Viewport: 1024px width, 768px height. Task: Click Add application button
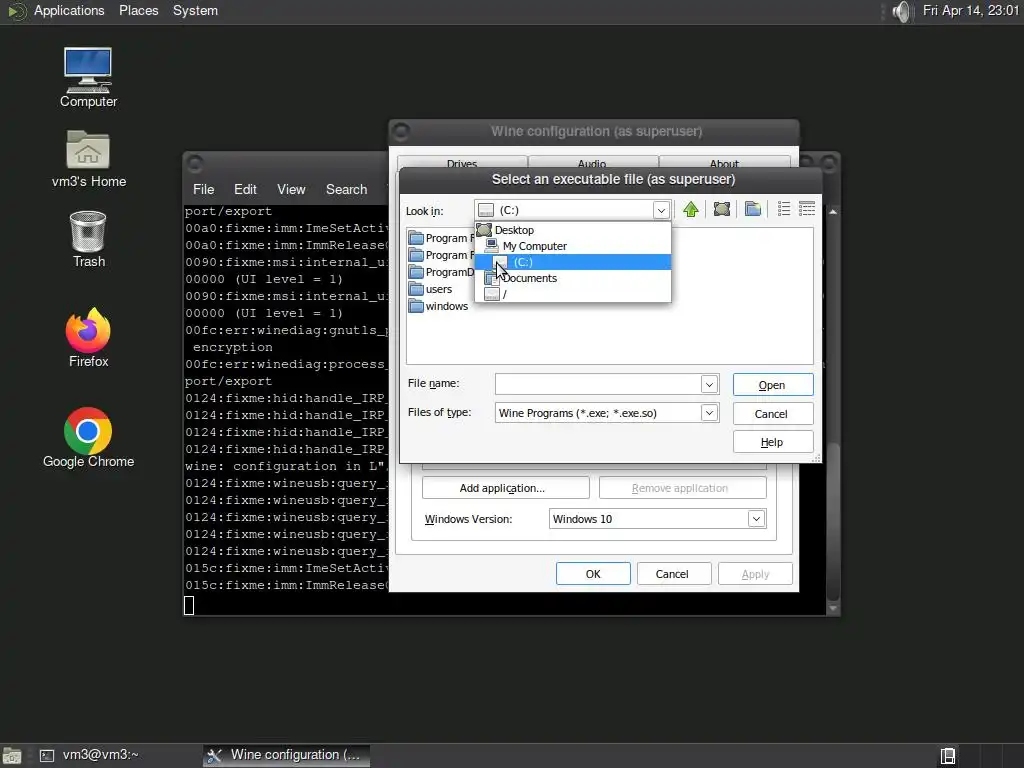[x=505, y=488]
